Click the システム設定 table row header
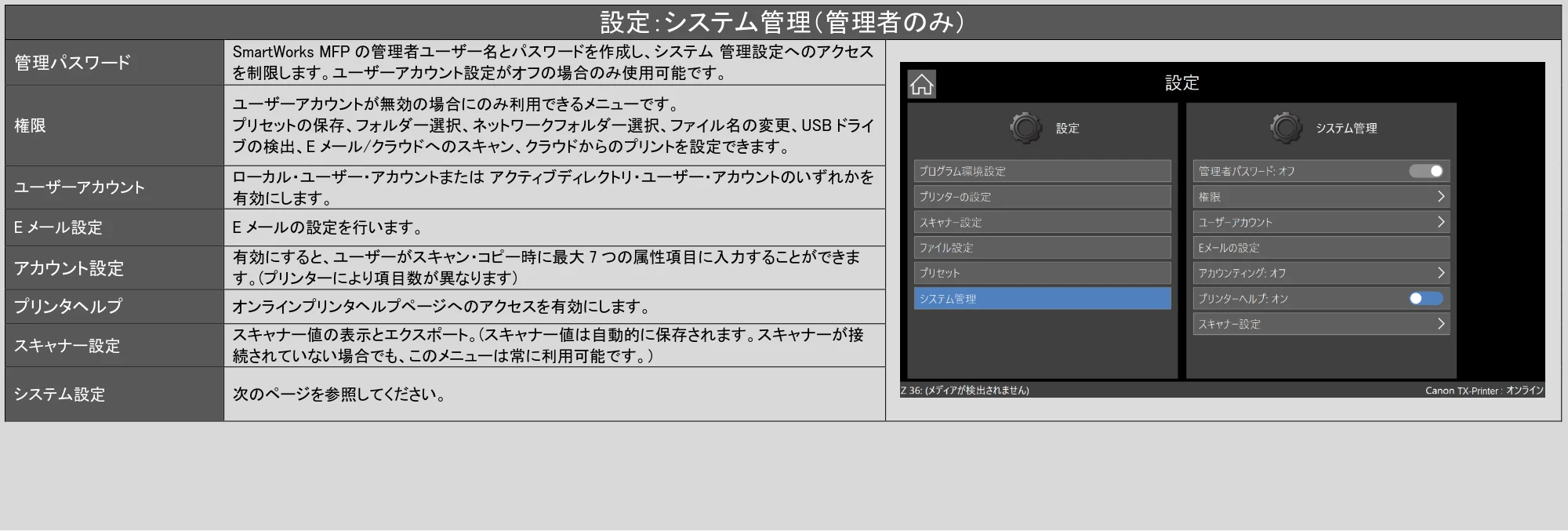 point(114,395)
